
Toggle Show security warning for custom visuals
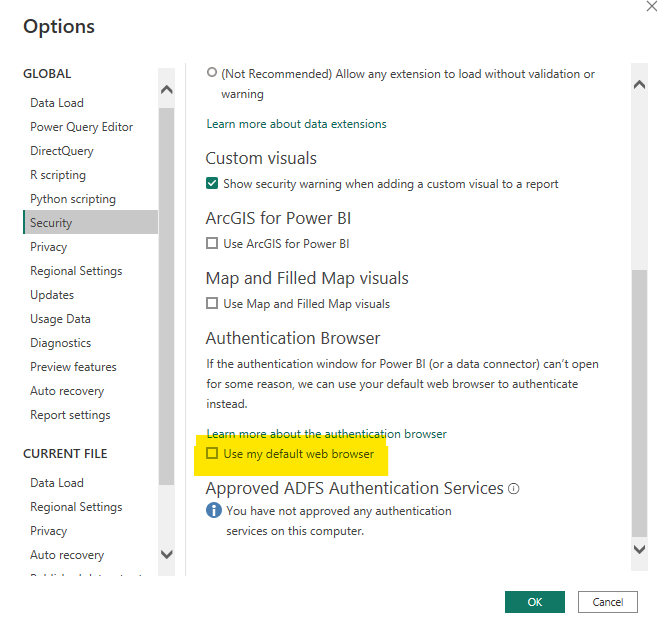point(212,184)
